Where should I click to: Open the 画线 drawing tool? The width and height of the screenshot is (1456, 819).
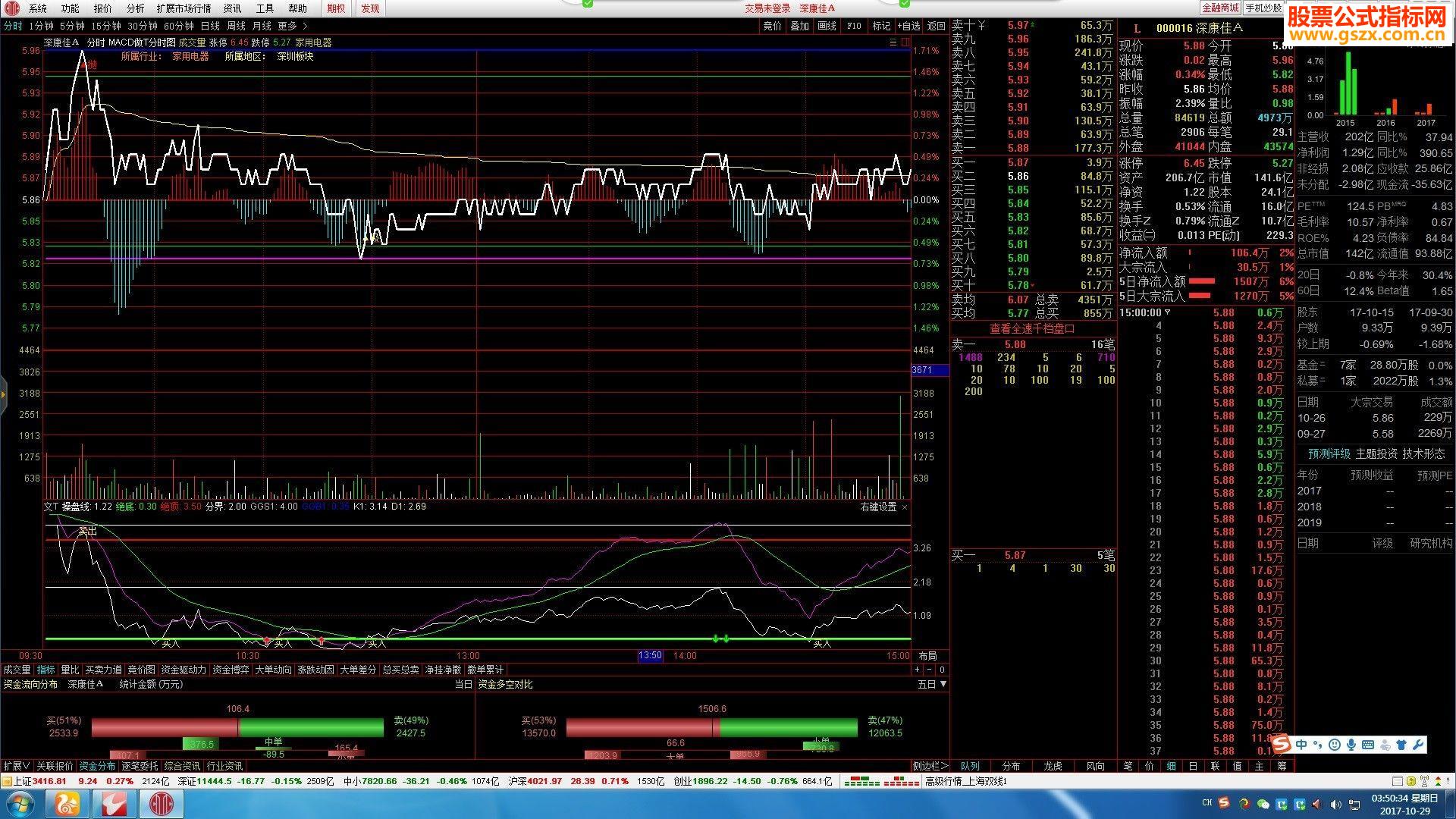point(827,26)
